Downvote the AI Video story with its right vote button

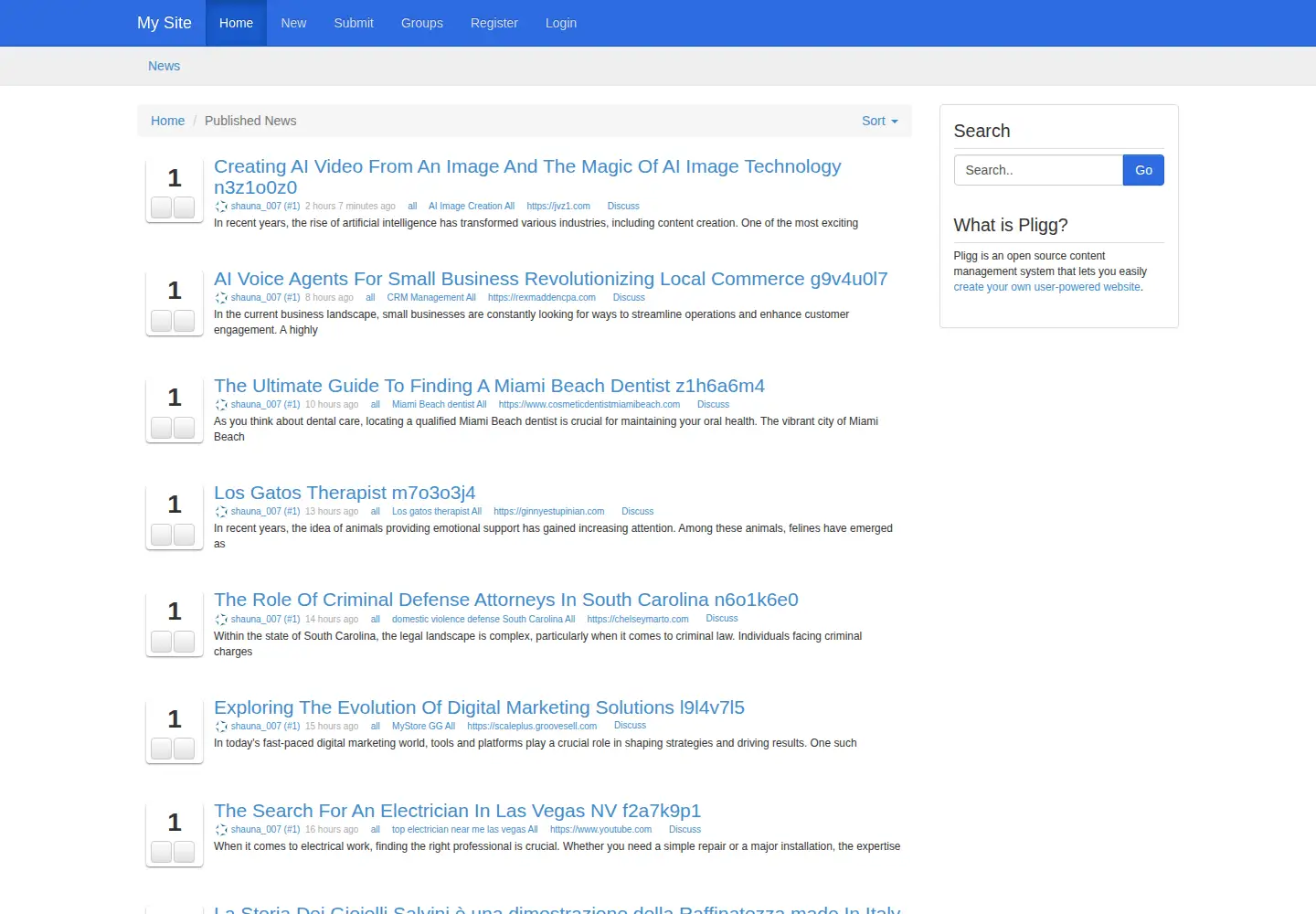185,208
